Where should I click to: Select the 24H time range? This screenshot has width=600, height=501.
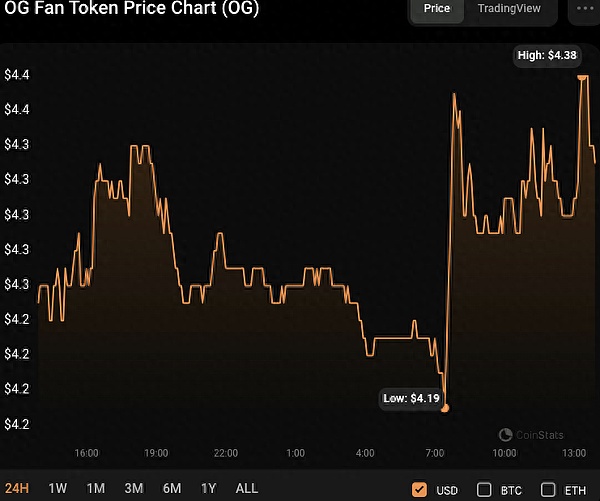coord(17,489)
